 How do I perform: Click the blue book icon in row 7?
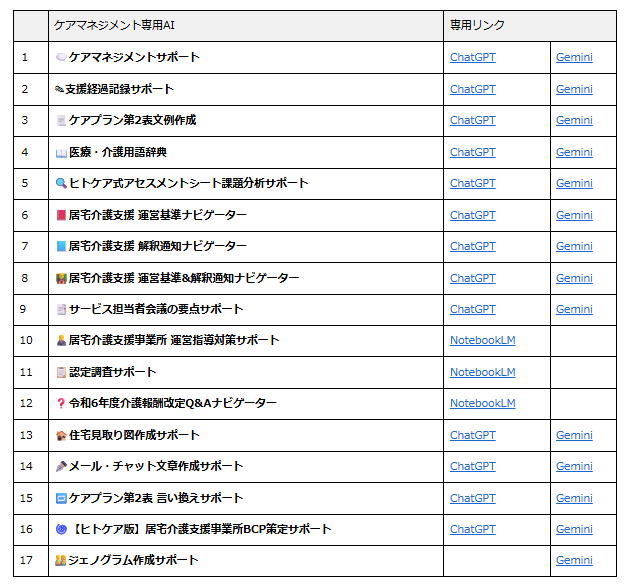click(61, 246)
